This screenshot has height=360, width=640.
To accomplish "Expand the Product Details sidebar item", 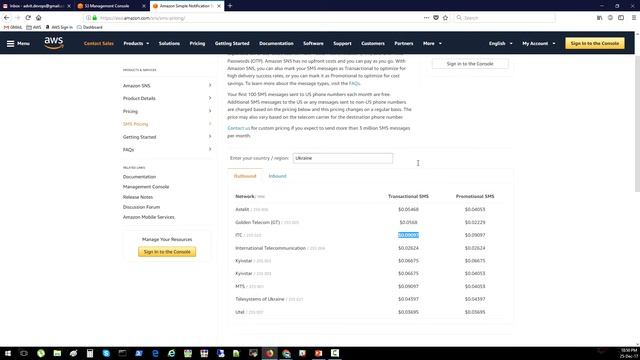I will pyautogui.click(x=167, y=98).
